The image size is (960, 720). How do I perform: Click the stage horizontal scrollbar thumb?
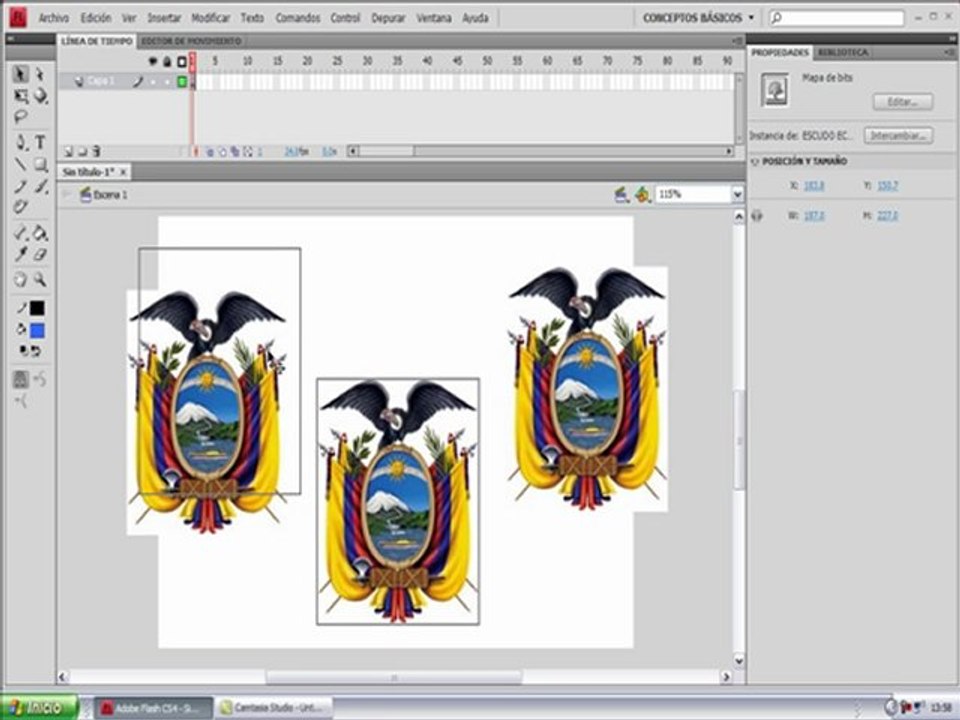394,677
